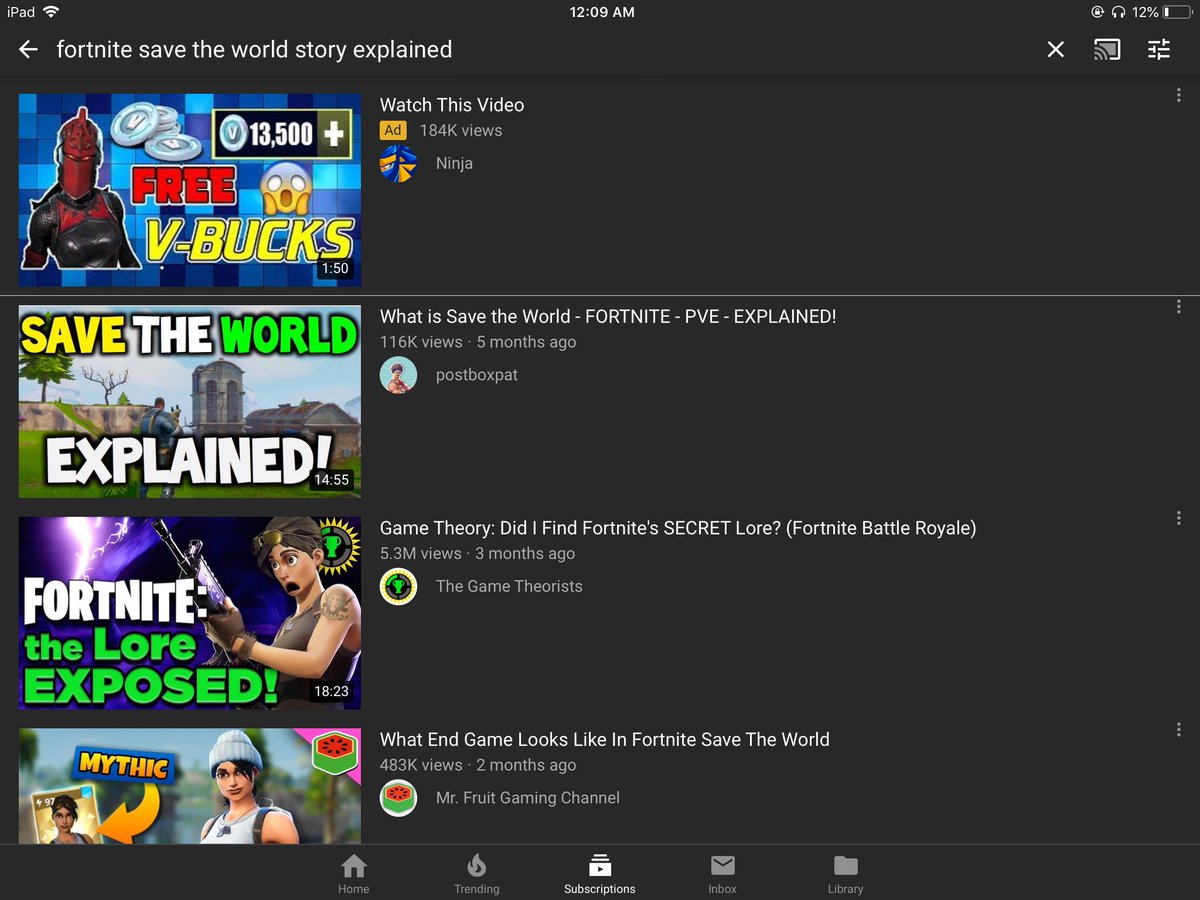Open the Subscriptions tab
Image resolution: width=1200 pixels, height=900 pixels.
(599, 874)
